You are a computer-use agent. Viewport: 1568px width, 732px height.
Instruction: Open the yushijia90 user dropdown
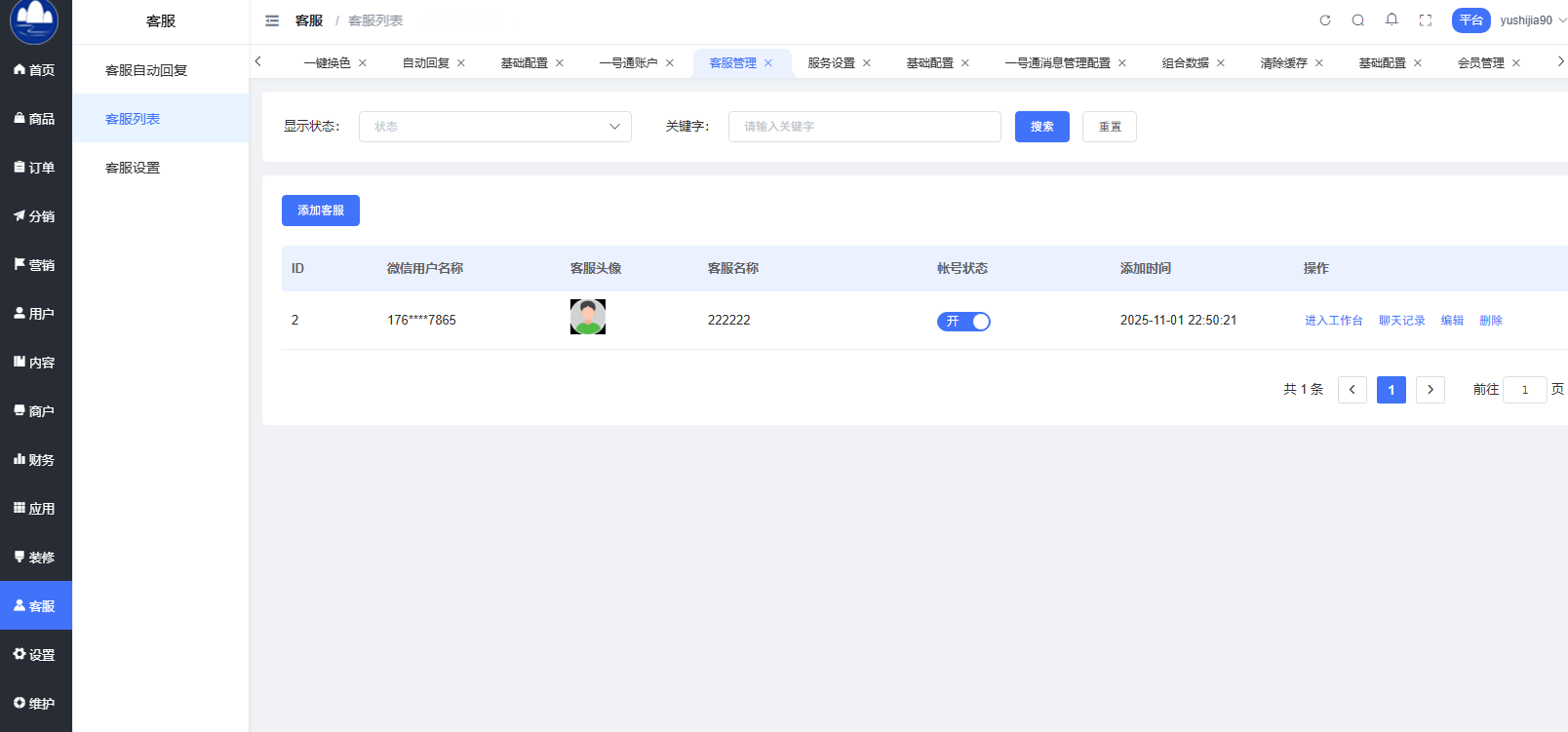tap(1531, 20)
